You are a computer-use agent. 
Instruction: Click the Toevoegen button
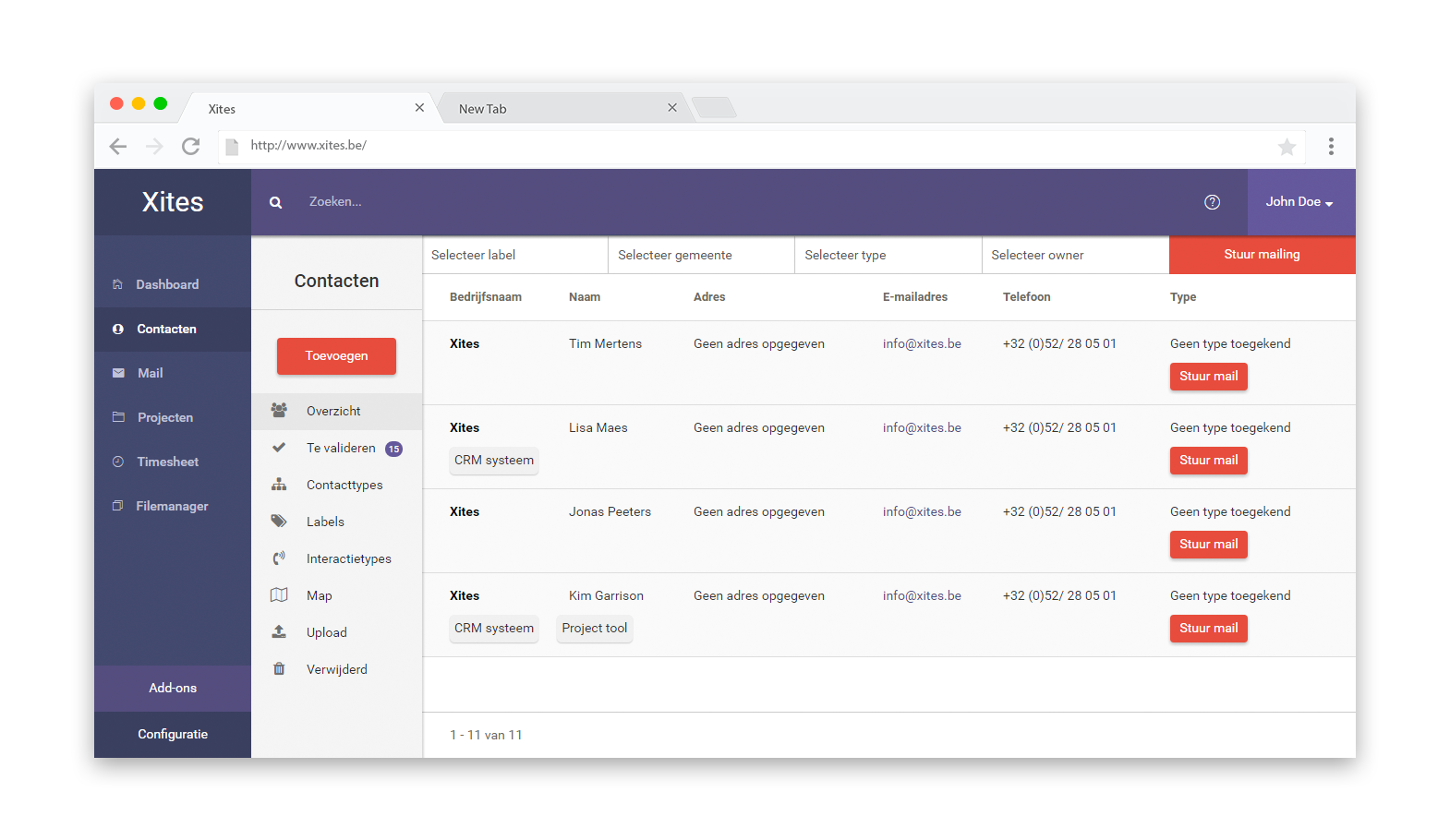click(x=336, y=356)
